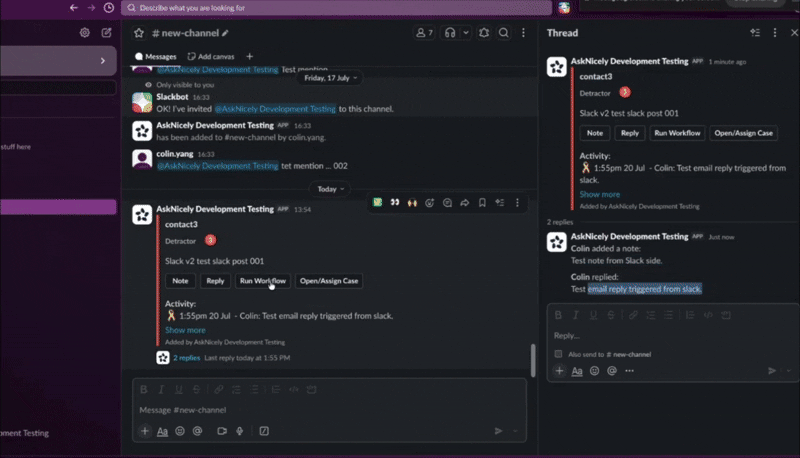
Task: Insert a code block in channel composer
Action: (311, 390)
